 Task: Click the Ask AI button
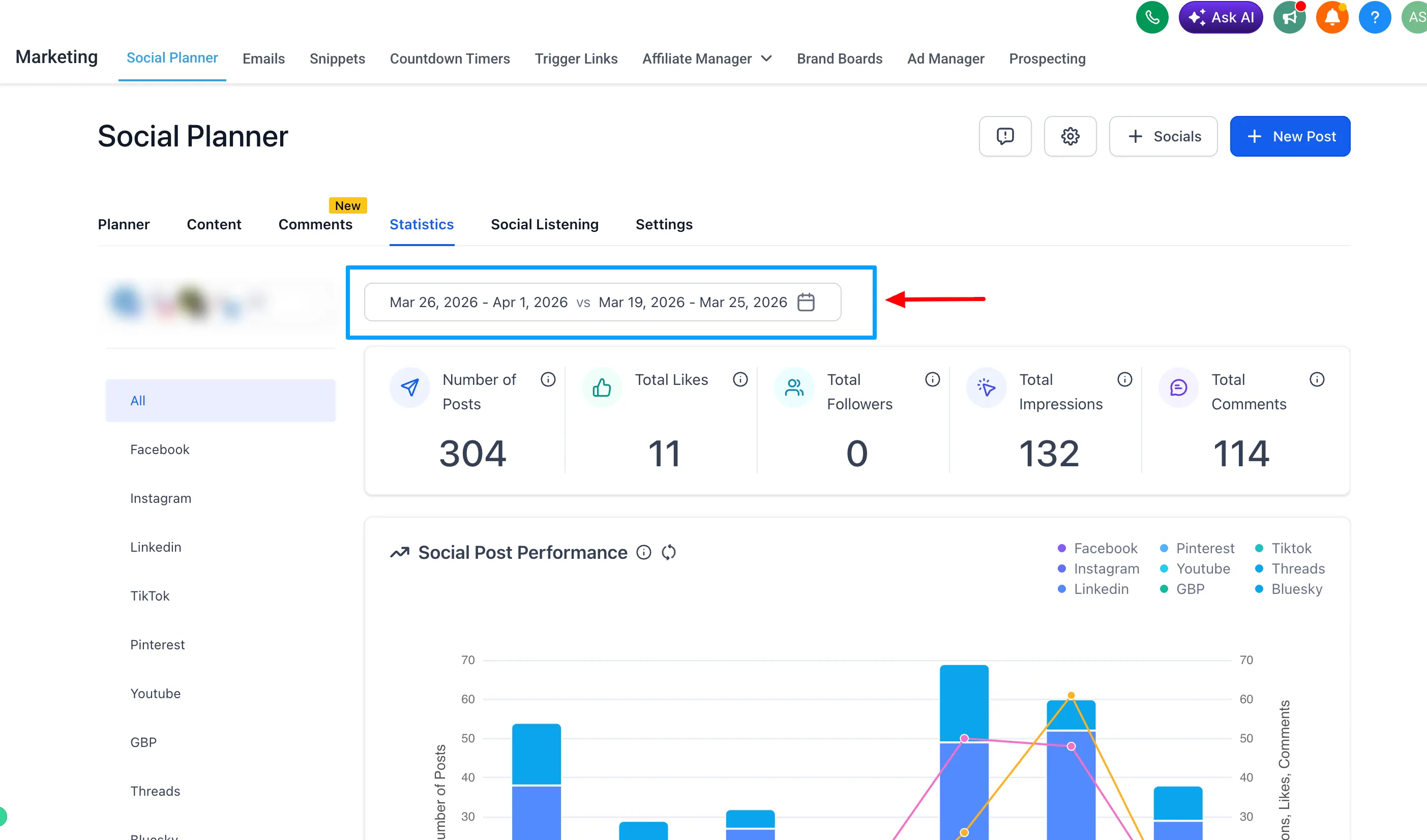click(x=1221, y=18)
